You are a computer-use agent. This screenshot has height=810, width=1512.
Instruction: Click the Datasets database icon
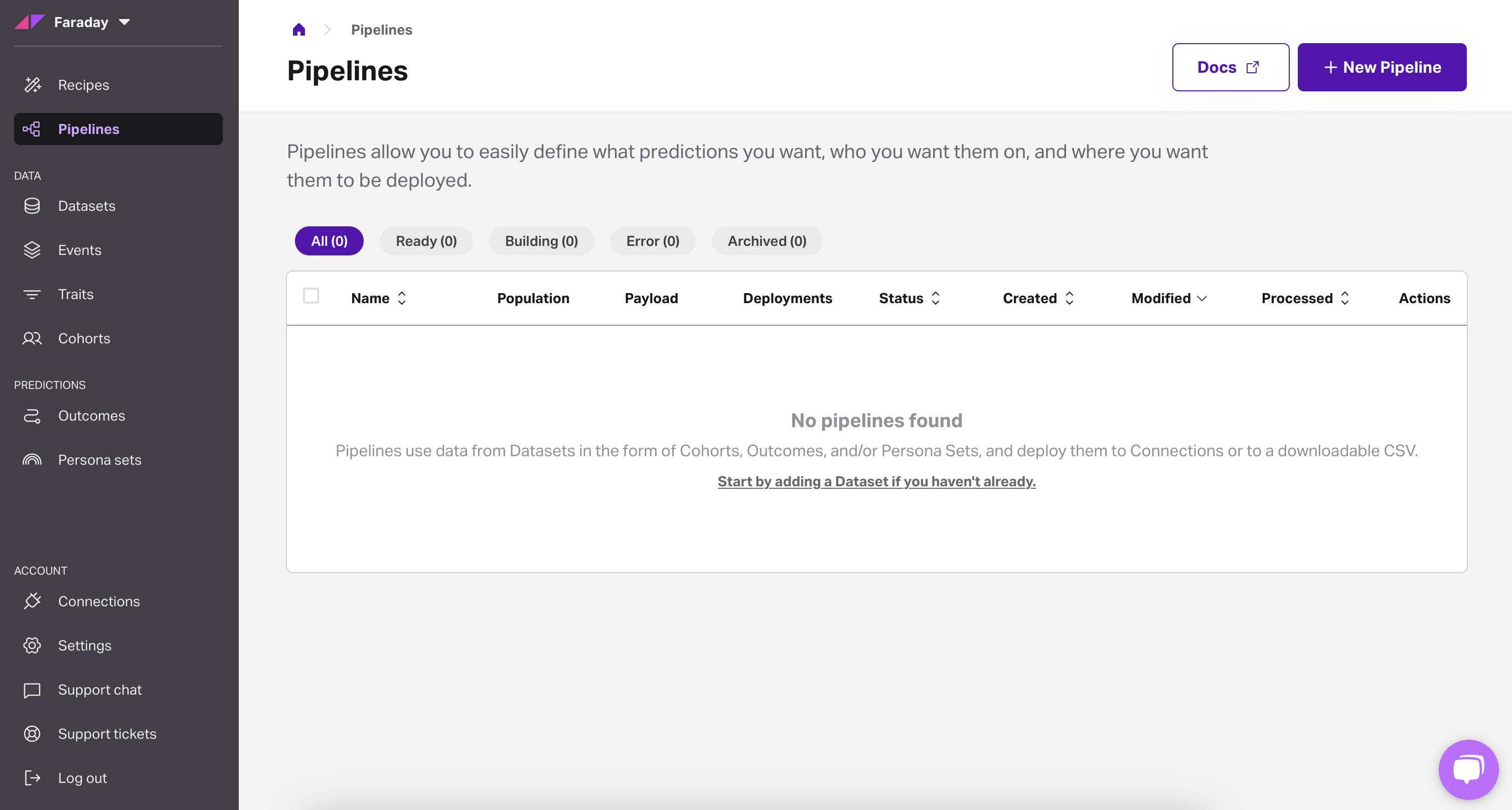point(32,206)
